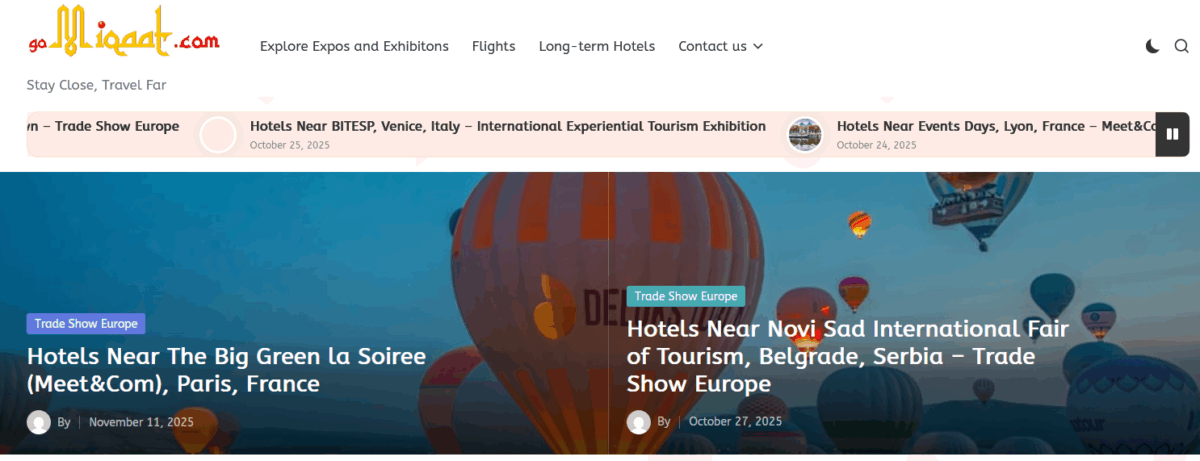The width and height of the screenshot is (1200, 461).
Task: Click the BITESP Venice ticker circular thumbnail
Action: [x=218, y=134]
